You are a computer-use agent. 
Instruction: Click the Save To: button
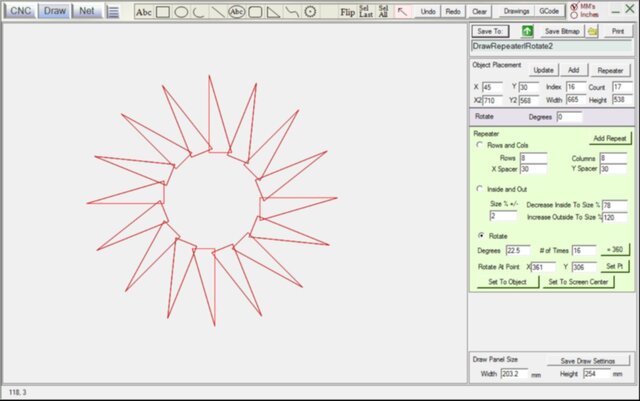[x=490, y=31]
